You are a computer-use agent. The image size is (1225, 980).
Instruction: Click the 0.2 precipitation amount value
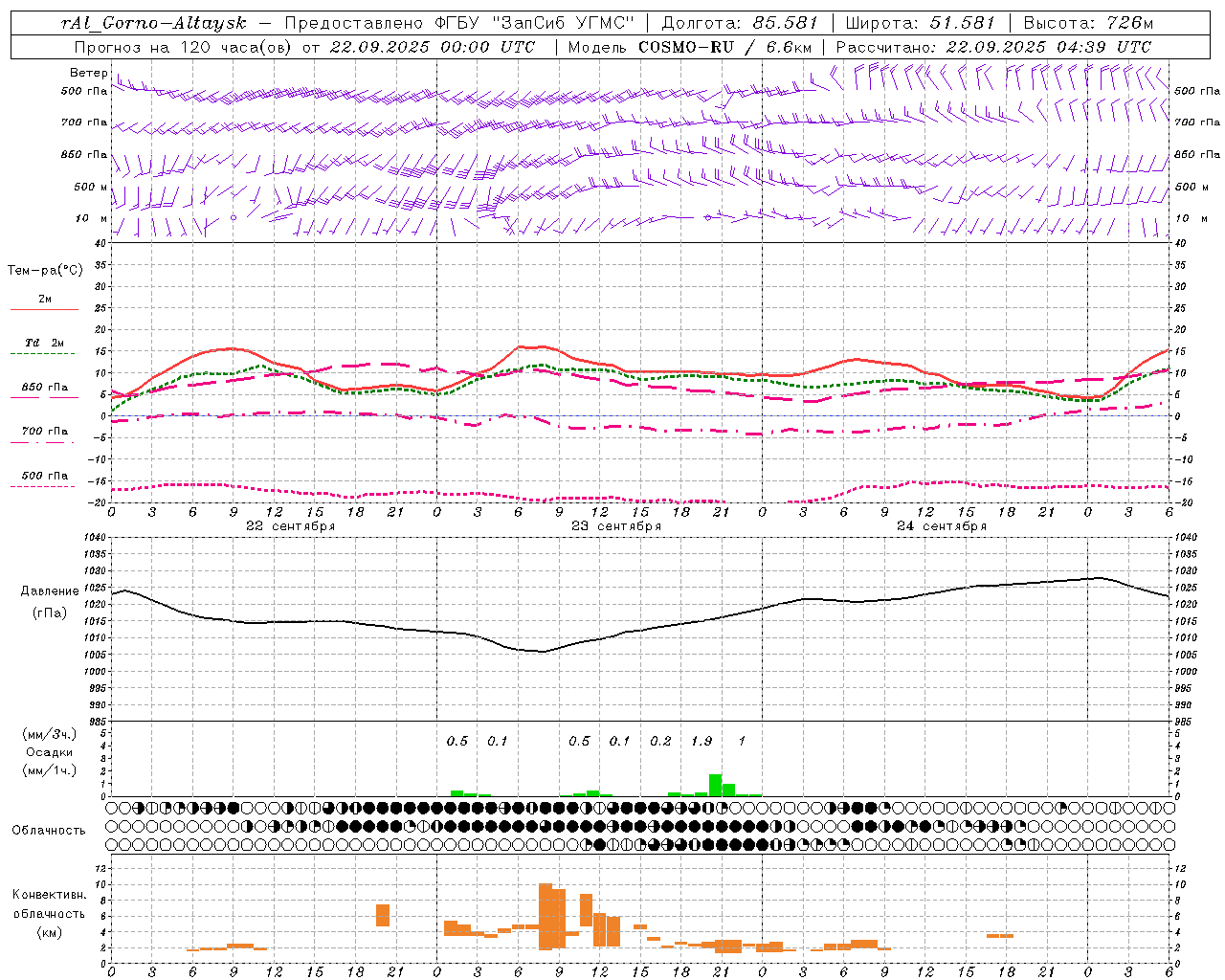point(660,741)
